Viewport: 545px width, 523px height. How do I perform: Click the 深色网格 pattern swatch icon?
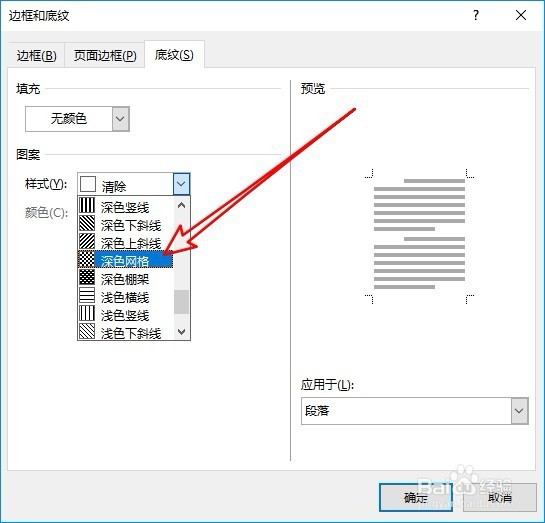[x=87, y=259]
